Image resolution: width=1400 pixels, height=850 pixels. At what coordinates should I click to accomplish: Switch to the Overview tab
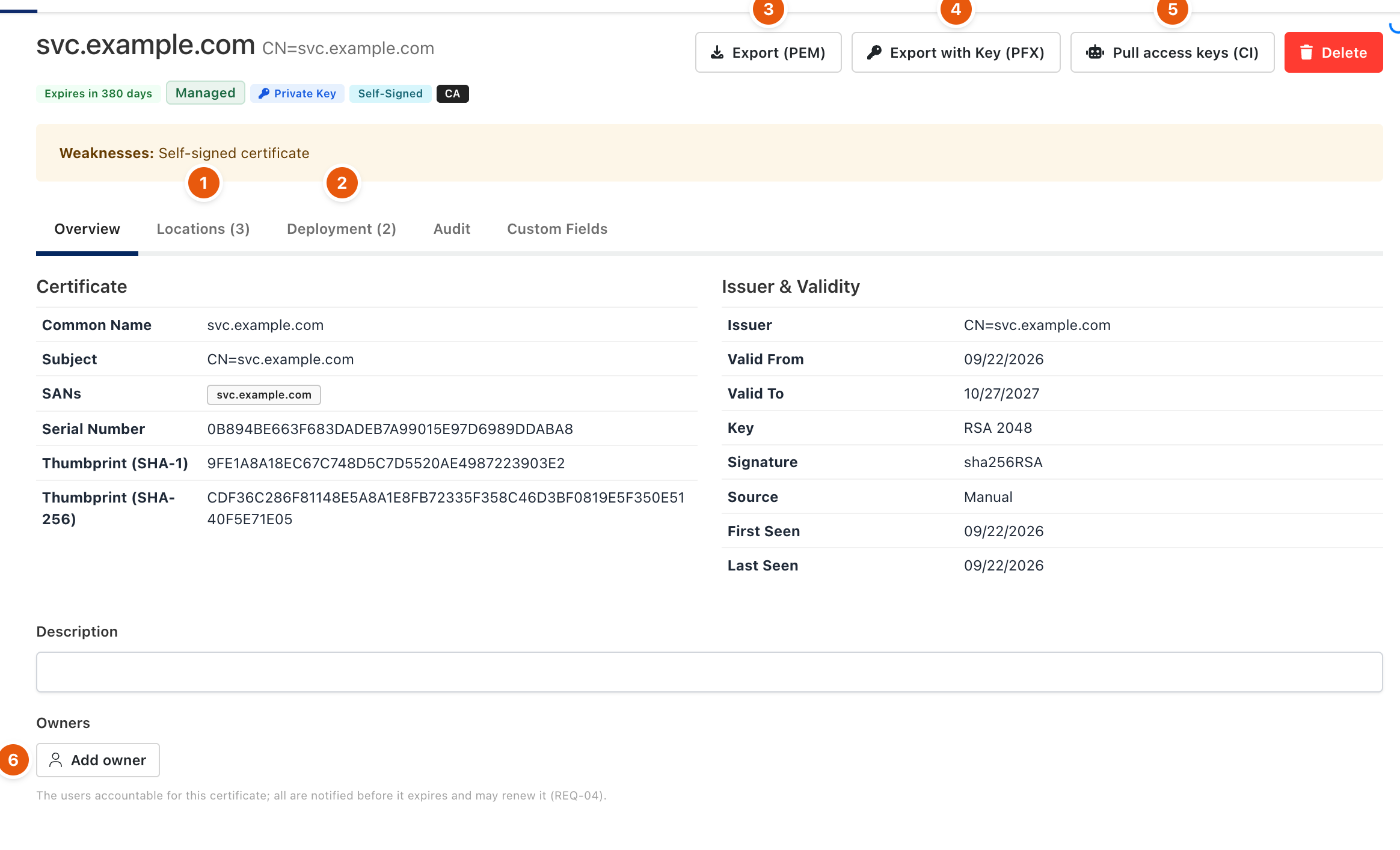click(x=87, y=229)
